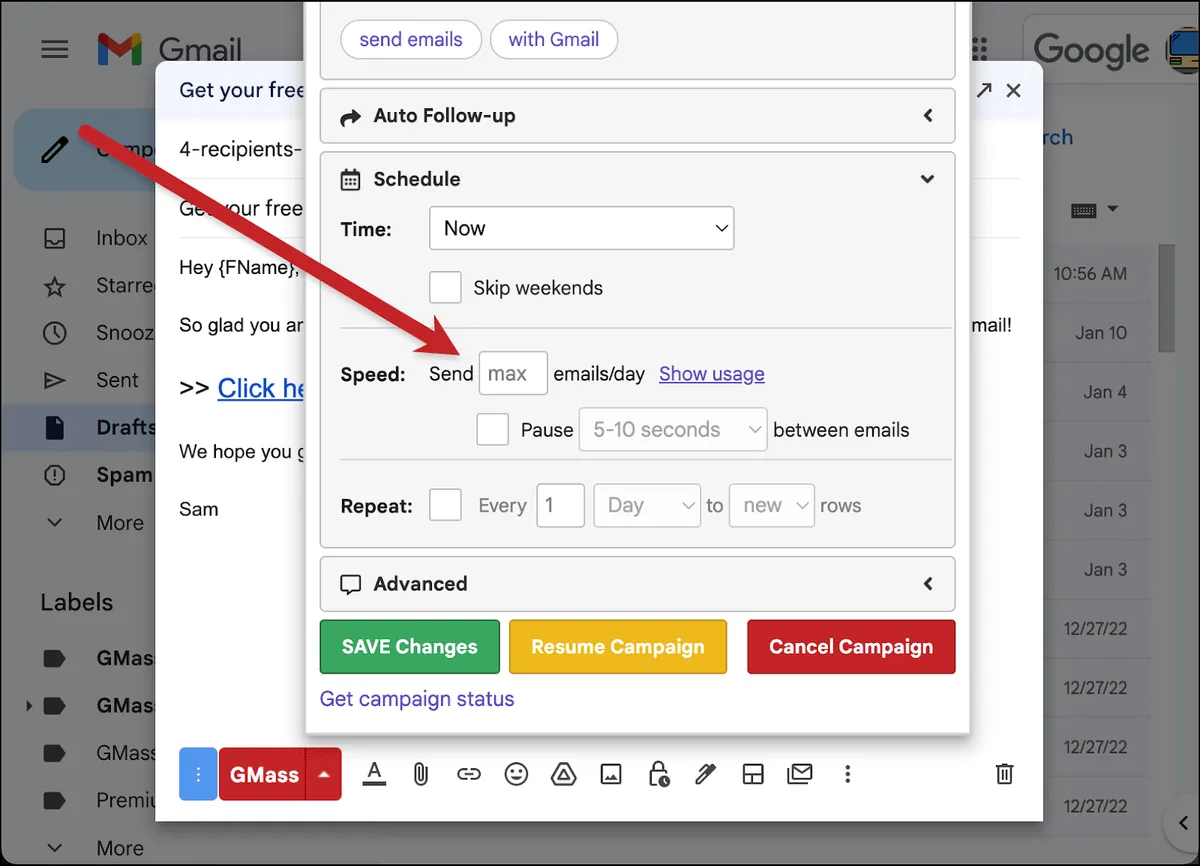Open the Inbox folder icon
1200x866 pixels.
pos(55,238)
